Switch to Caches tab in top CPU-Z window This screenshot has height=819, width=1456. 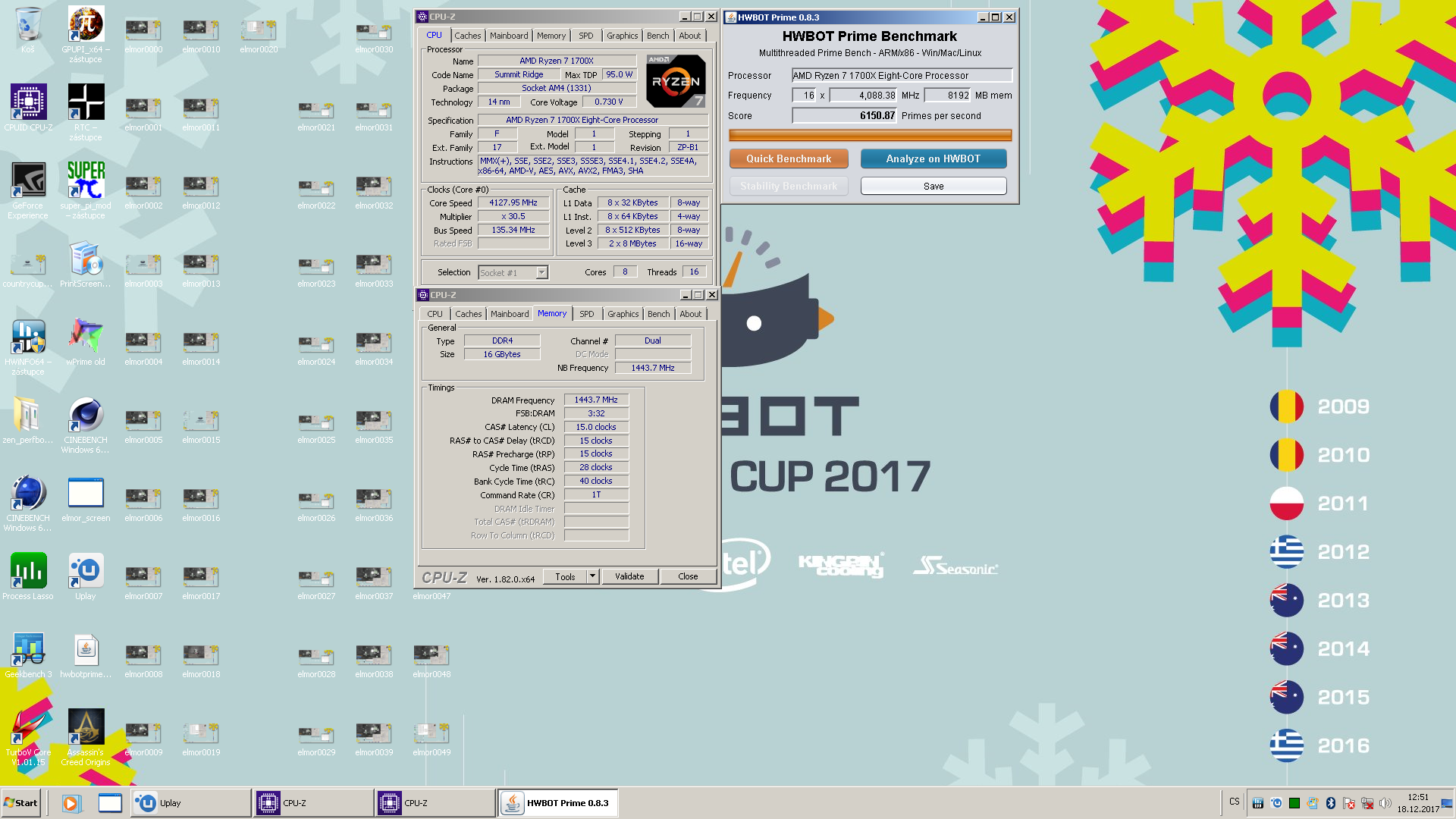click(x=467, y=36)
